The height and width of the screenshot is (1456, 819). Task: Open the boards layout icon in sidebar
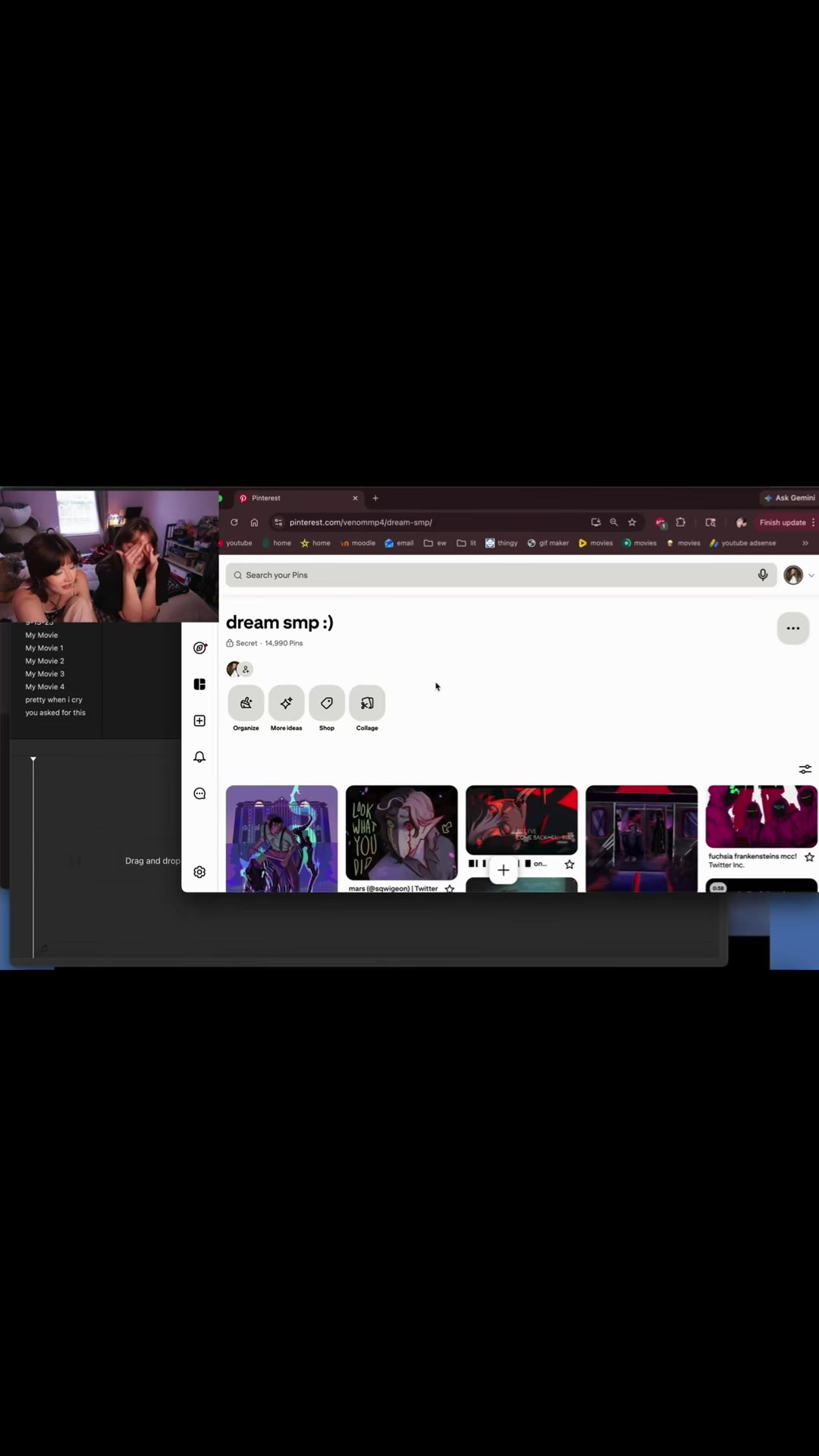pyautogui.click(x=199, y=684)
